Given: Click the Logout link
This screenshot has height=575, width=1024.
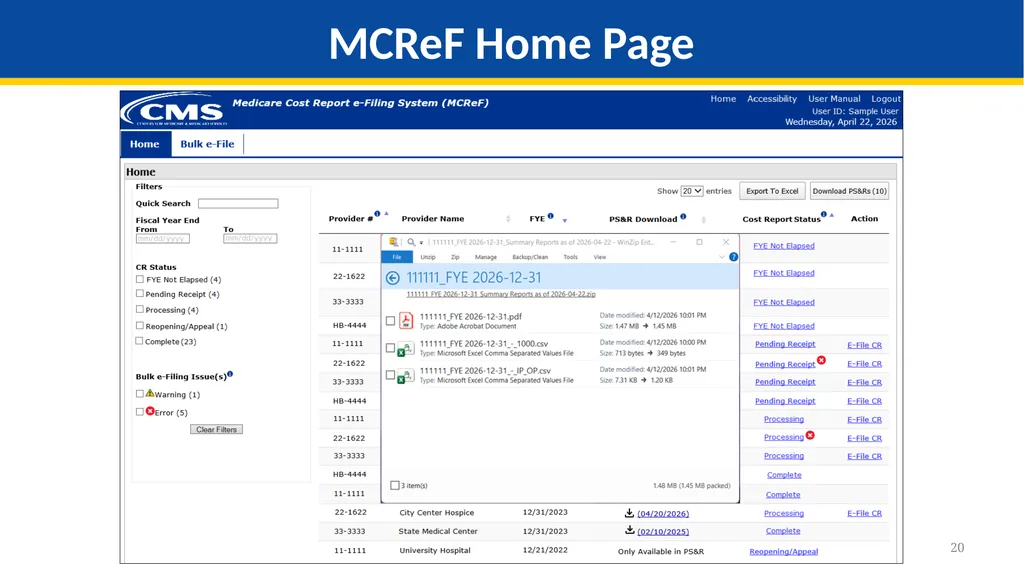Looking at the screenshot, I should point(886,99).
